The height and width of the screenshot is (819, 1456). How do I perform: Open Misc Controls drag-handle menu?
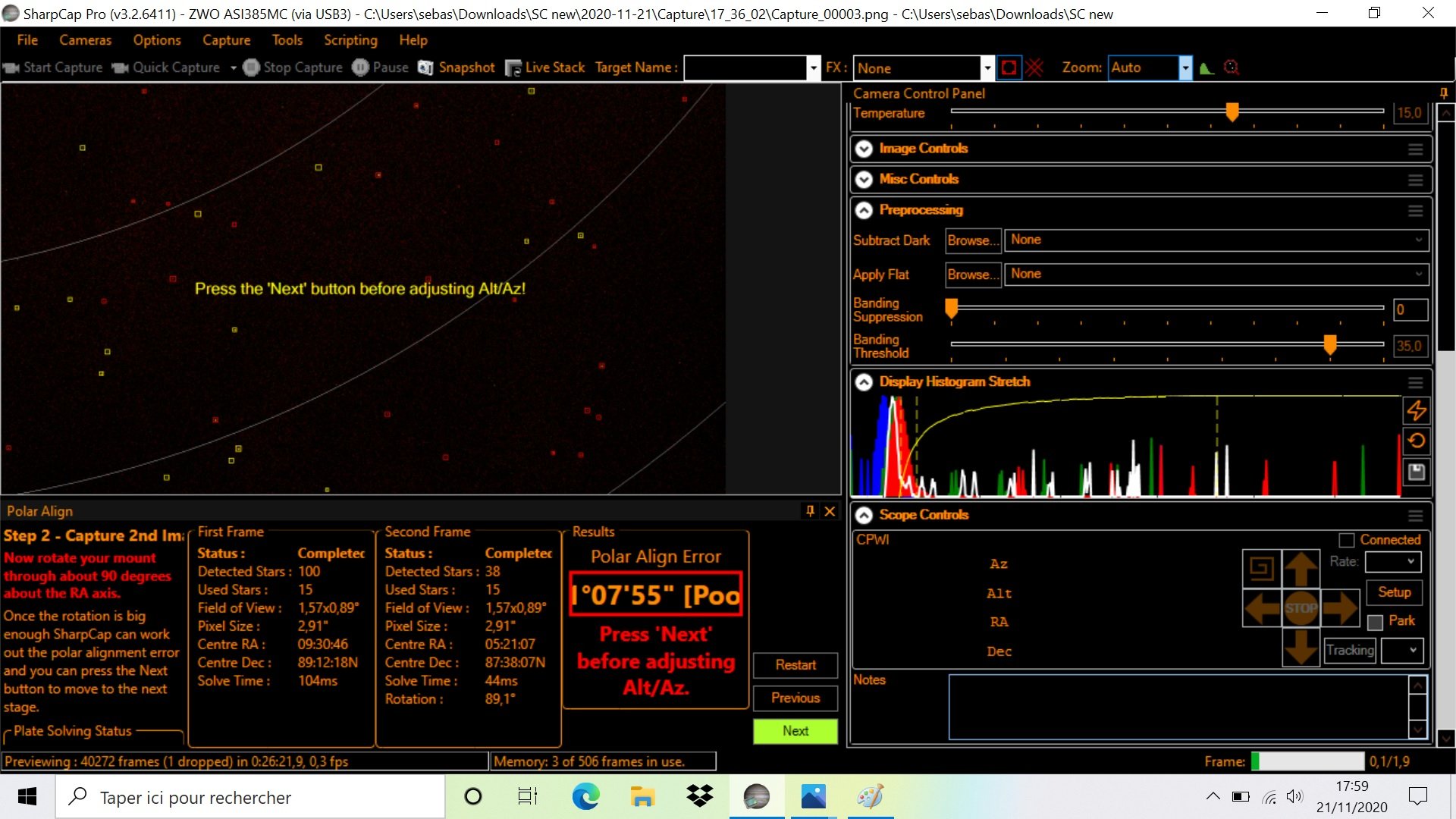click(x=1415, y=180)
